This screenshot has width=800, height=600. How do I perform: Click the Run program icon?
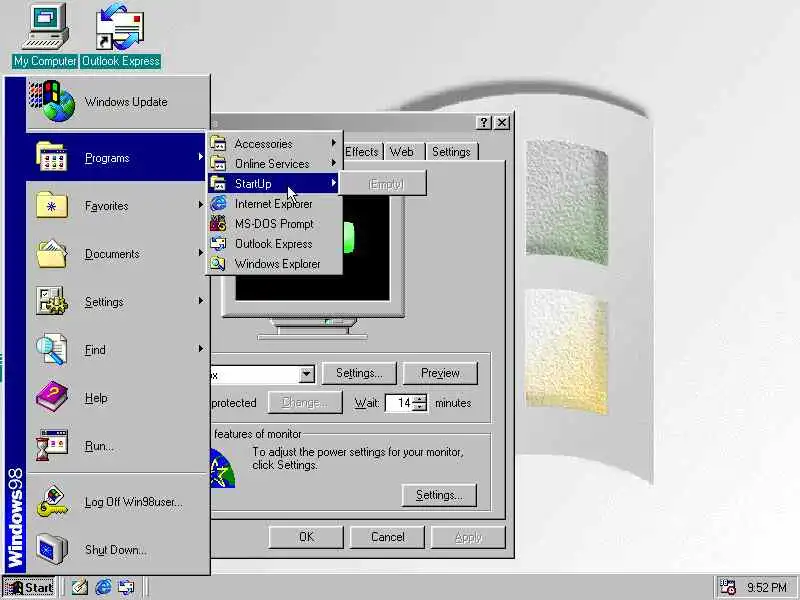(52, 445)
